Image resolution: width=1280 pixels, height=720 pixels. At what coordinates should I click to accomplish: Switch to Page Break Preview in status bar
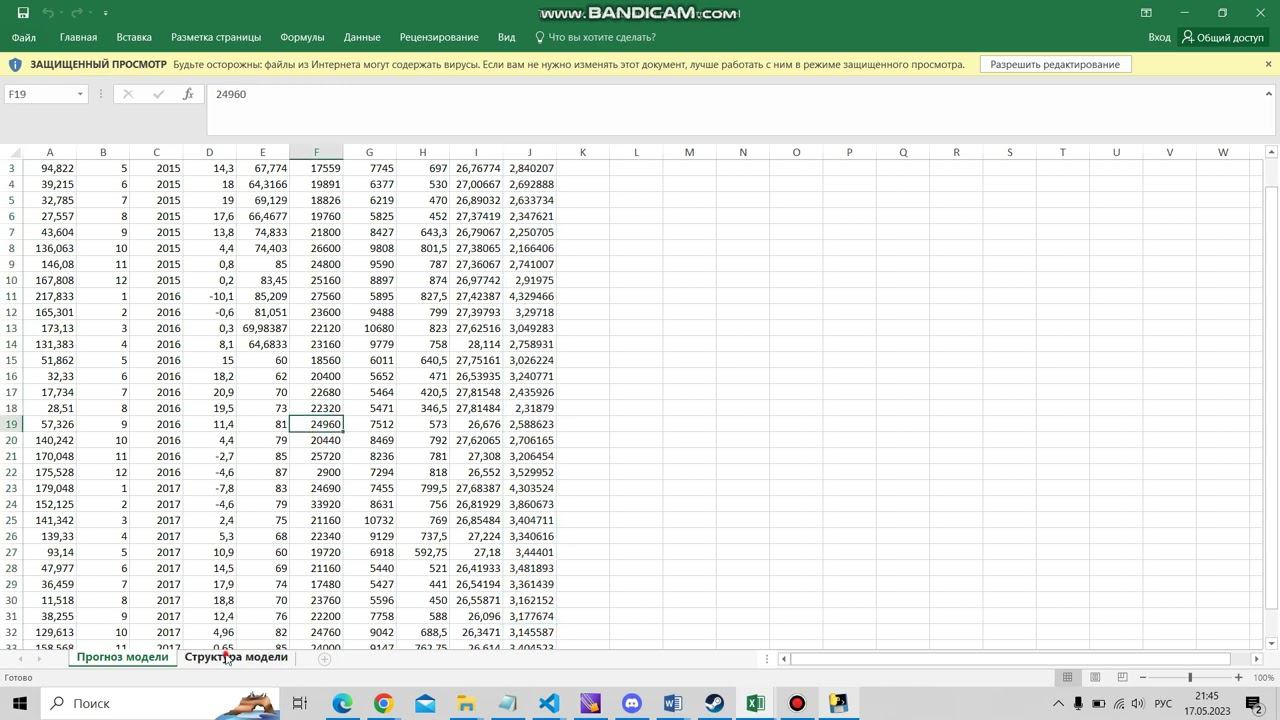(1122, 677)
